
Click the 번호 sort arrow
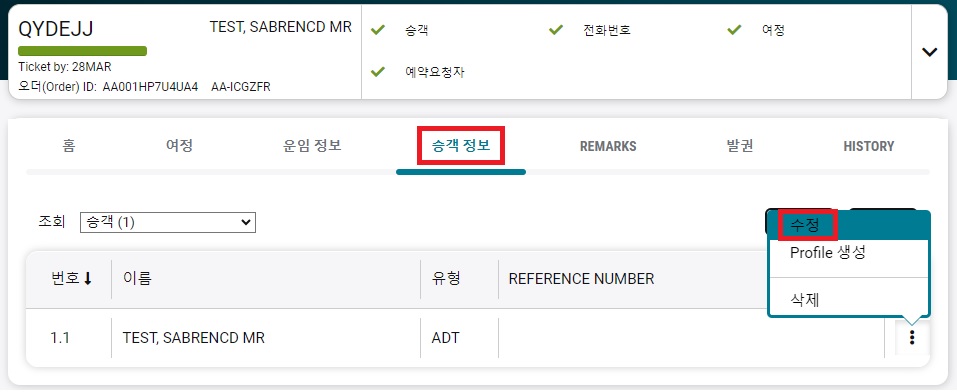[87, 279]
